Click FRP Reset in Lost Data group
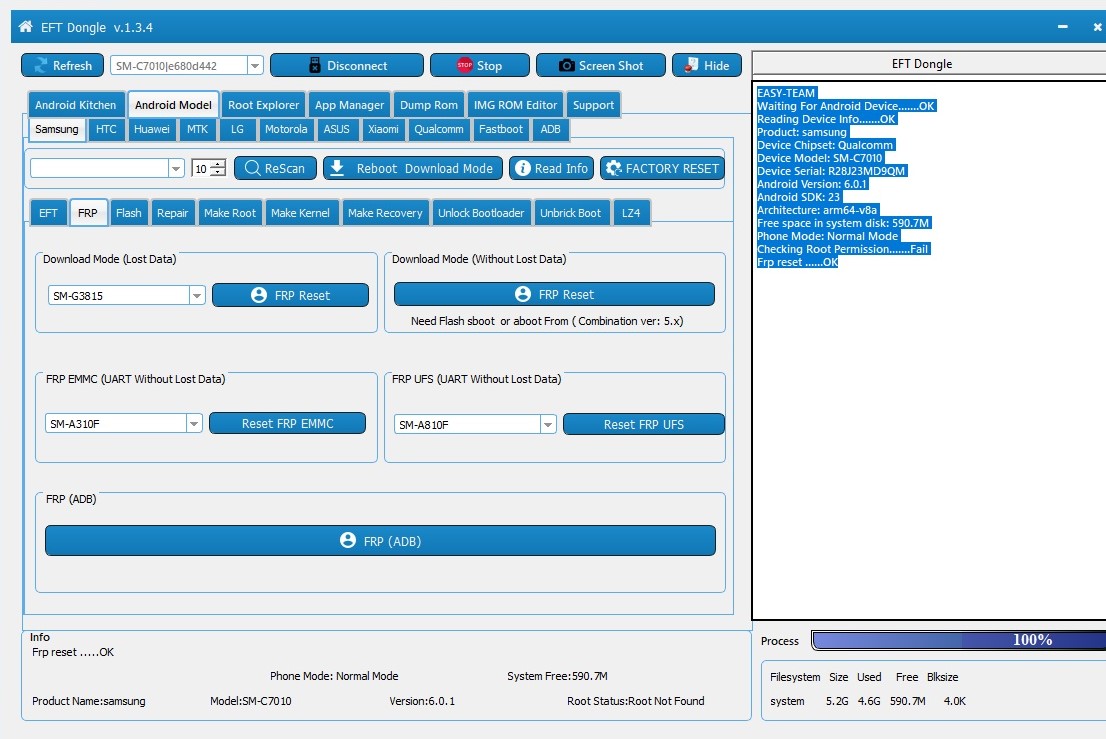This screenshot has height=739, width=1106. coord(291,295)
